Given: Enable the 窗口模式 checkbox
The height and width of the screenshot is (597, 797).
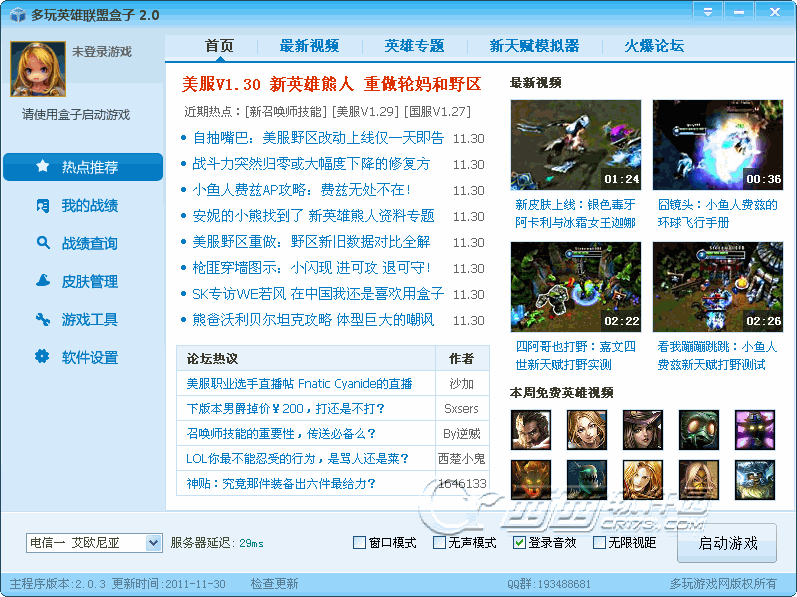Looking at the screenshot, I should (x=360, y=543).
